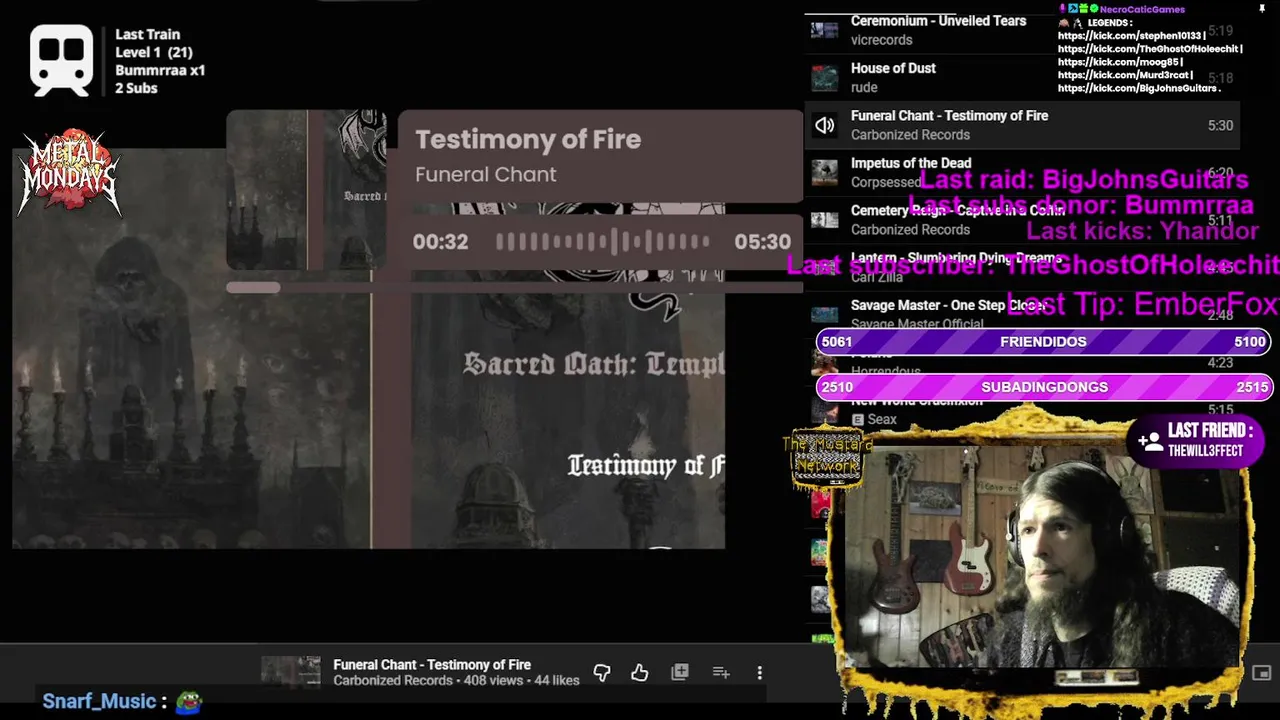Open the kick.com/moog85 link

pos(1118,62)
